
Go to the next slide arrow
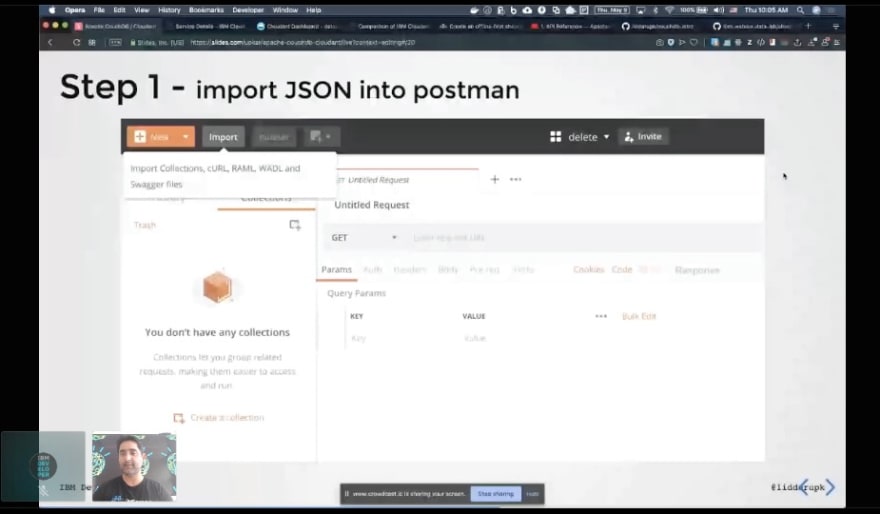(830, 487)
